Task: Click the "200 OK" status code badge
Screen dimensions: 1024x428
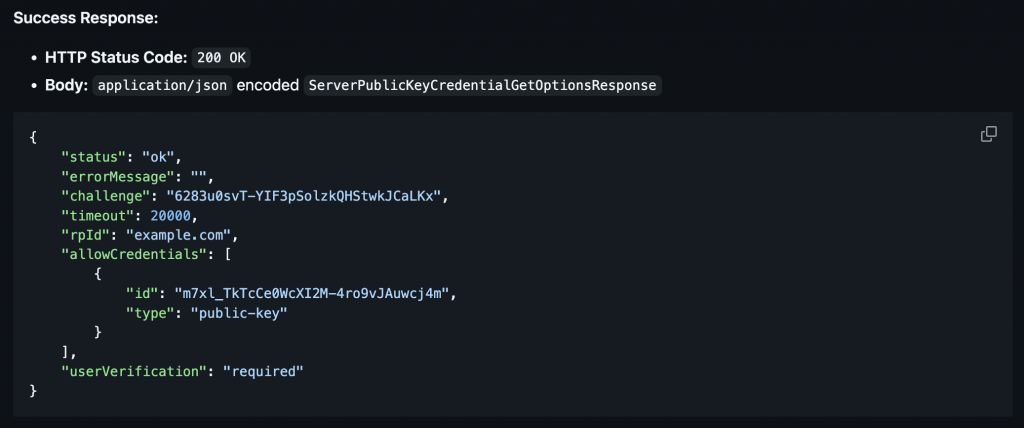Action: point(221,58)
